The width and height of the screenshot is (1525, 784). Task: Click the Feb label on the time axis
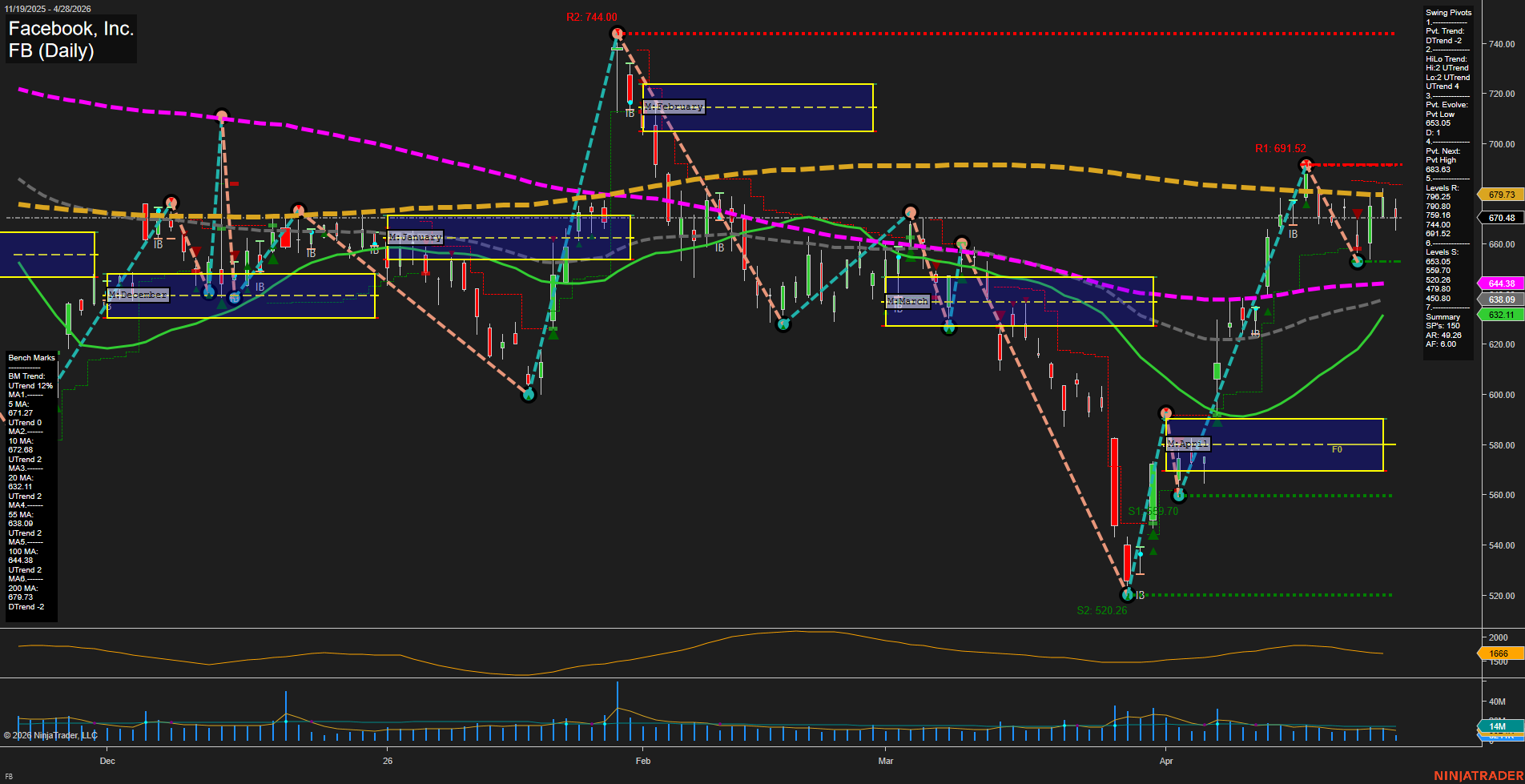642,762
